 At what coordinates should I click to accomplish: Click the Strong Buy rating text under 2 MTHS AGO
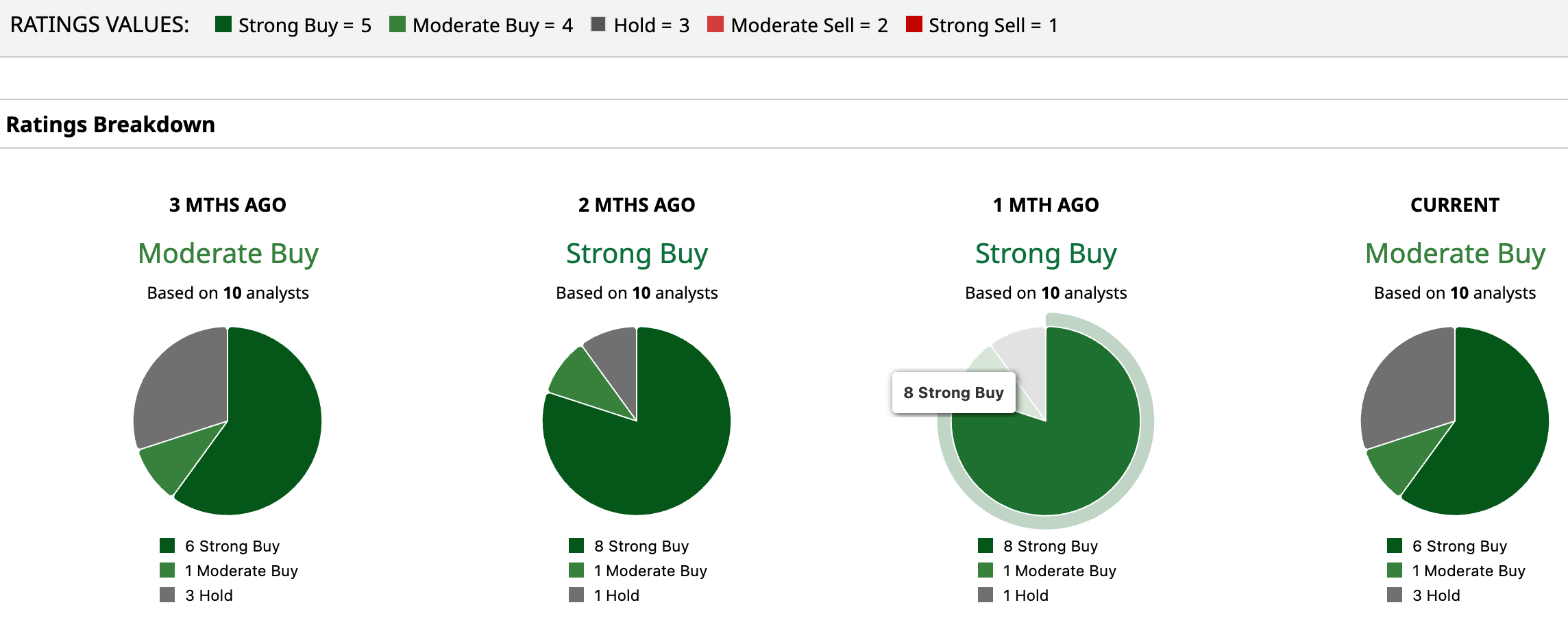637,254
